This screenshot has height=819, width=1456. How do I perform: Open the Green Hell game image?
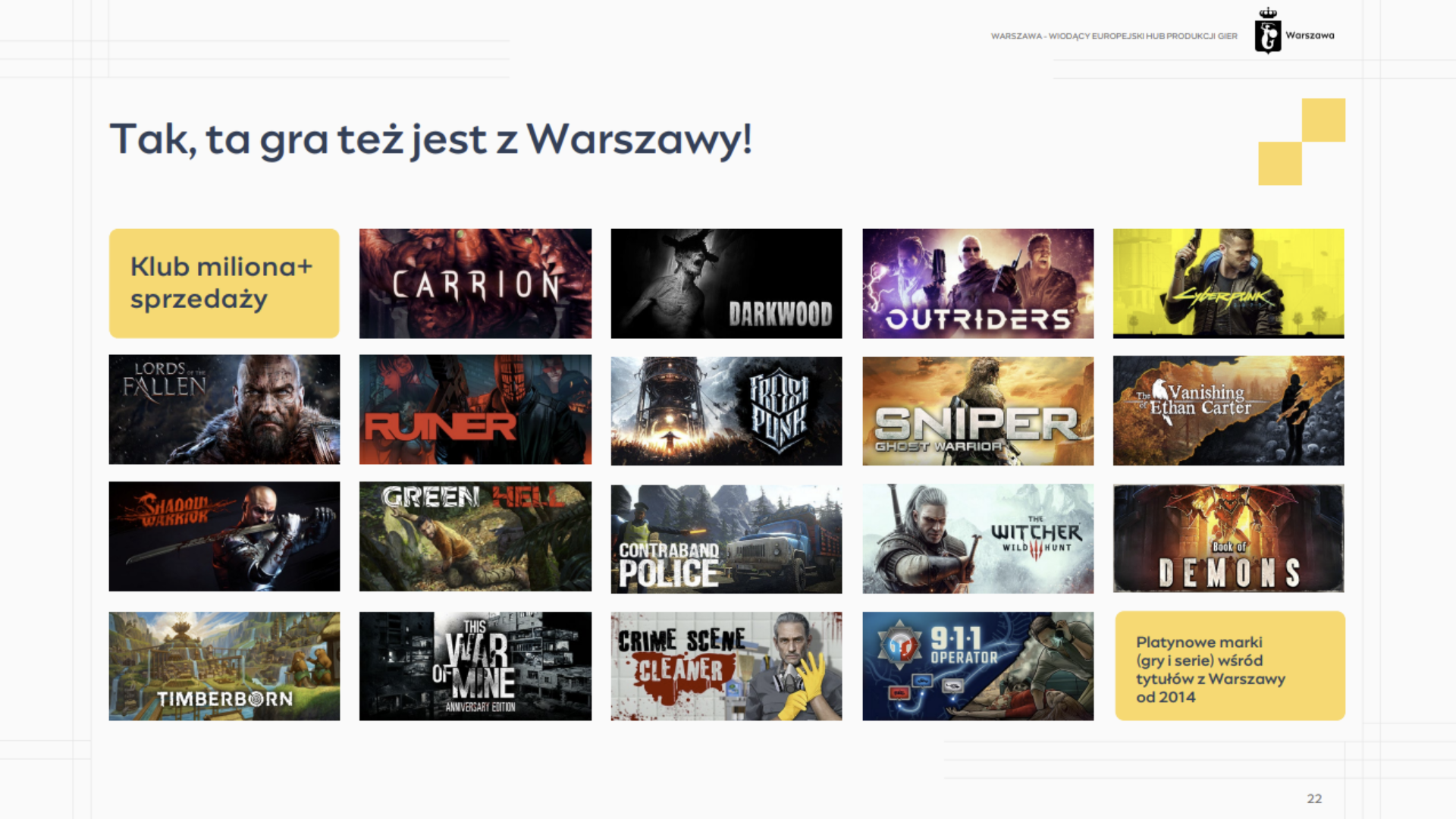pos(475,536)
